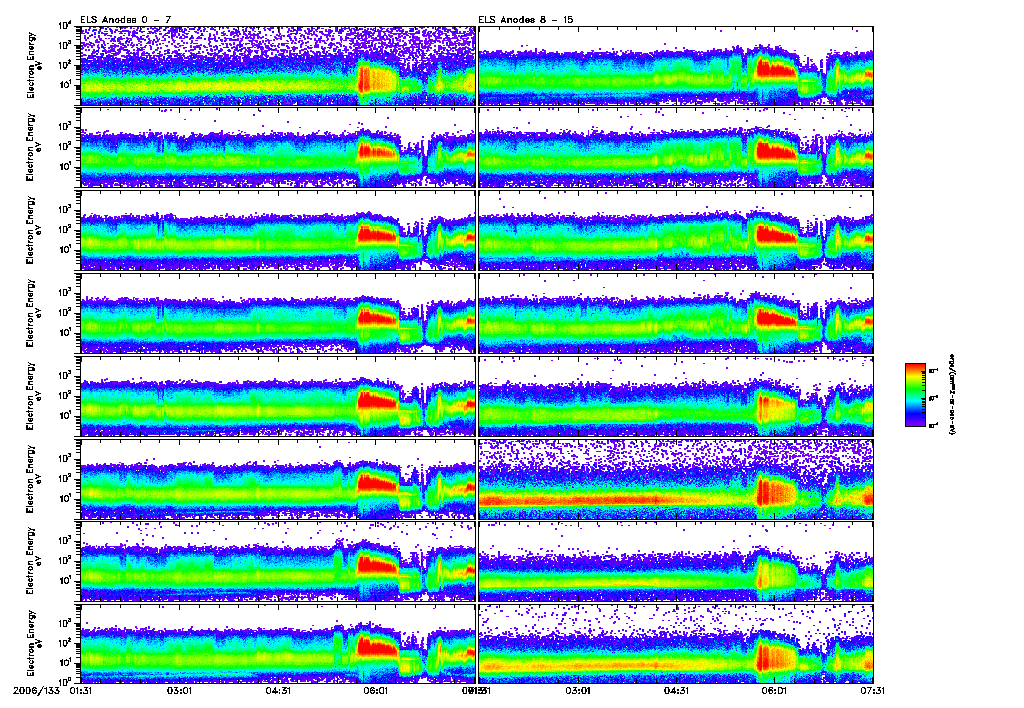Image resolution: width=1024 pixels, height=708 pixels.
Task: Click the "Electron Energy eV" label of the bottom row
Action: point(34,644)
